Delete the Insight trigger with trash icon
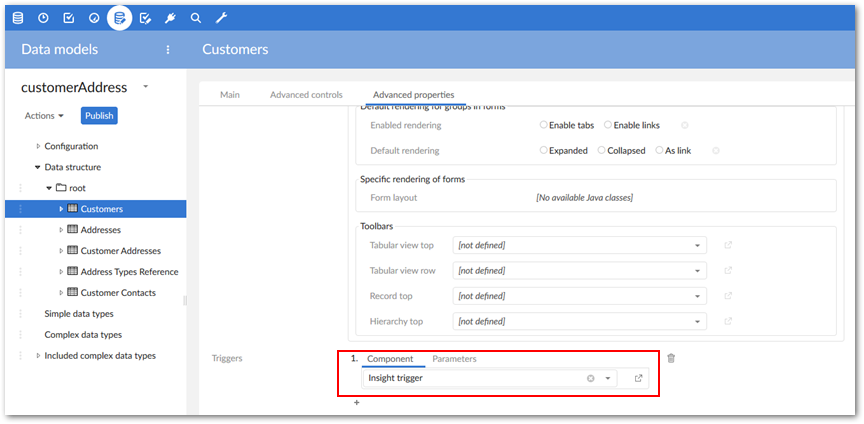864x424 pixels. click(x=671, y=358)
